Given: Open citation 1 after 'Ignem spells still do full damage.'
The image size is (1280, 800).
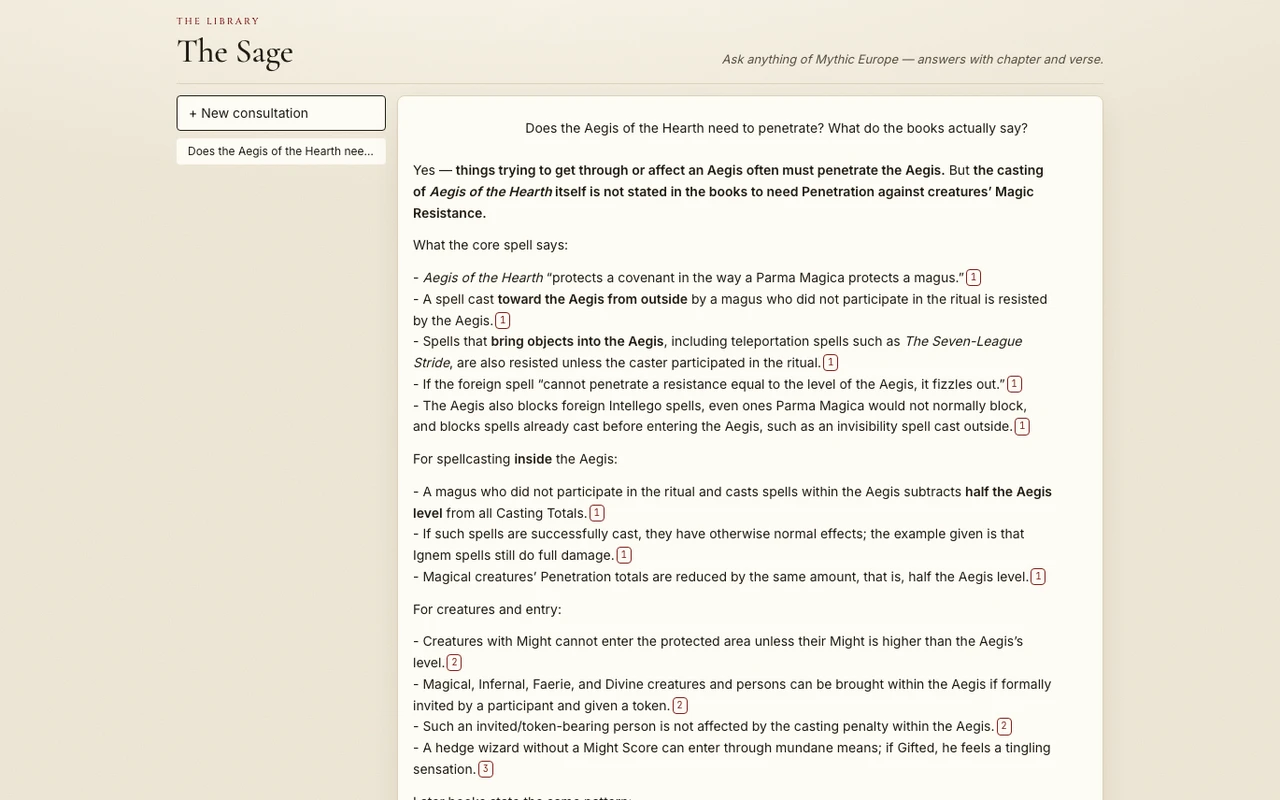Looking at the screenshot, I should tap(624, 555).
